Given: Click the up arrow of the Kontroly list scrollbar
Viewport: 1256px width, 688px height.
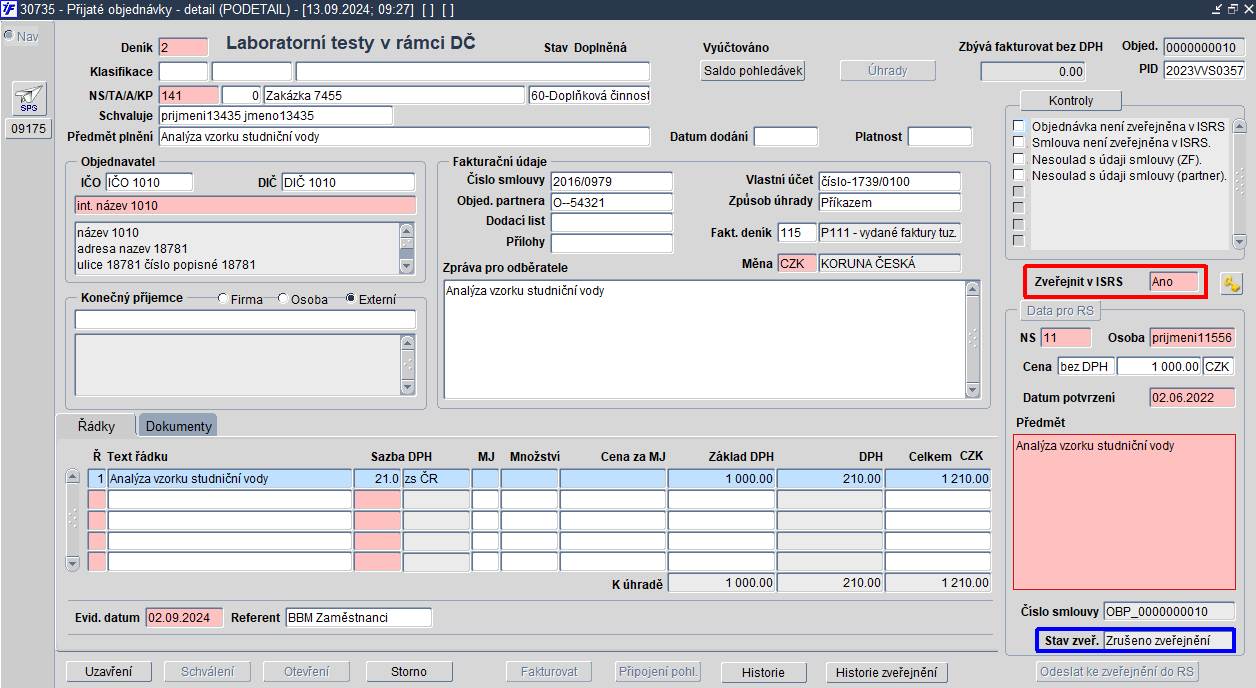Looking at the screenshot, I should pos(1240,126).
